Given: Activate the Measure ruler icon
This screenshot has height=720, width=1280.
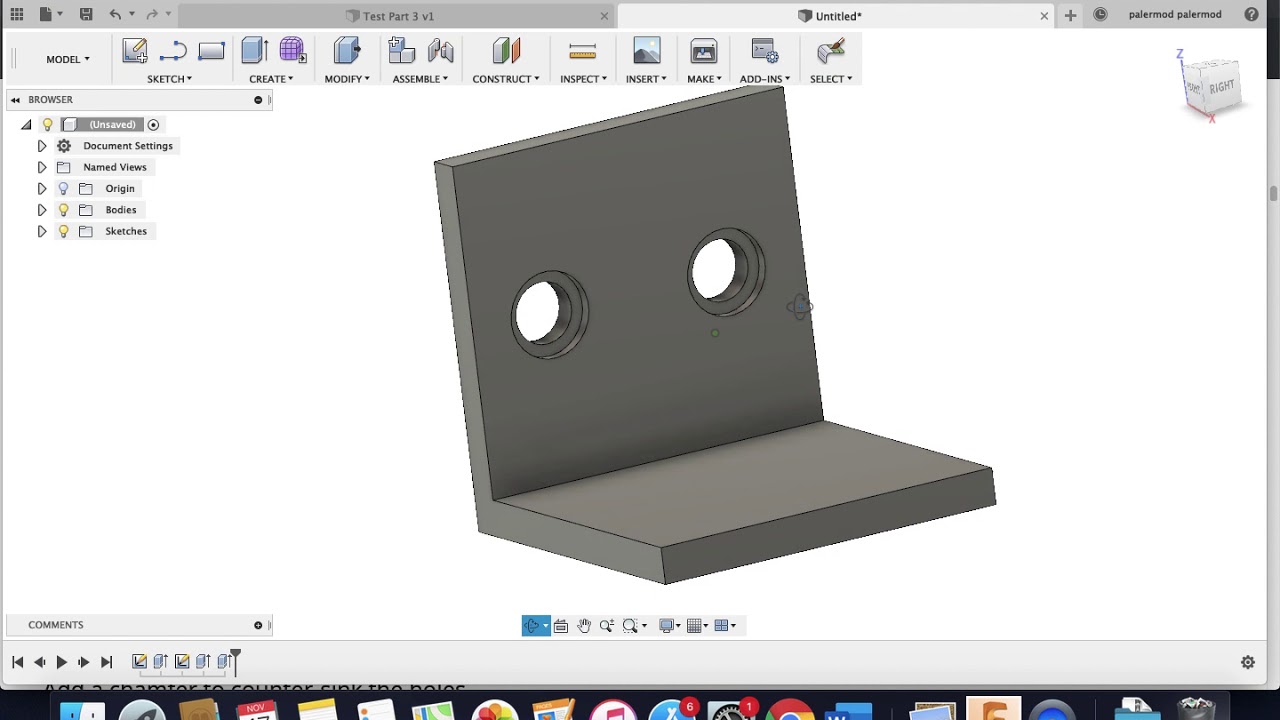Looking at the screenshot, I should tap(583, 51).
